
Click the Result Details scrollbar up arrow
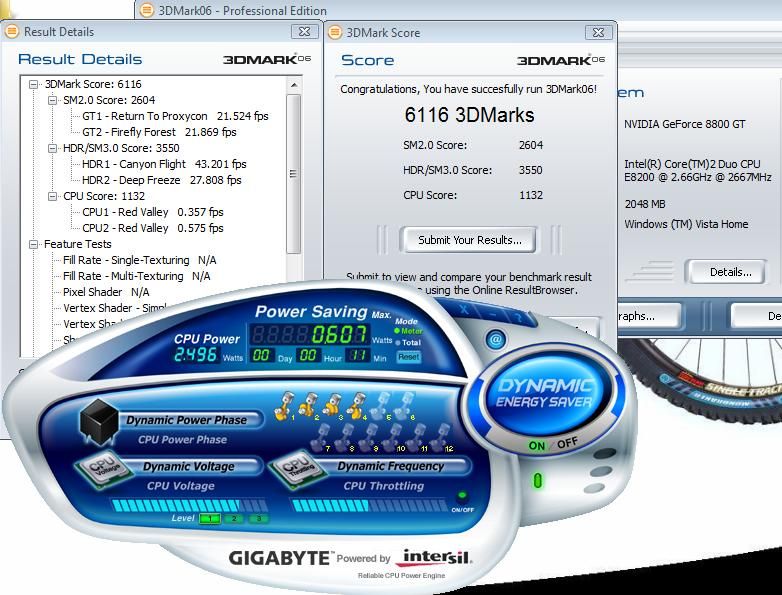coord(294,85)
